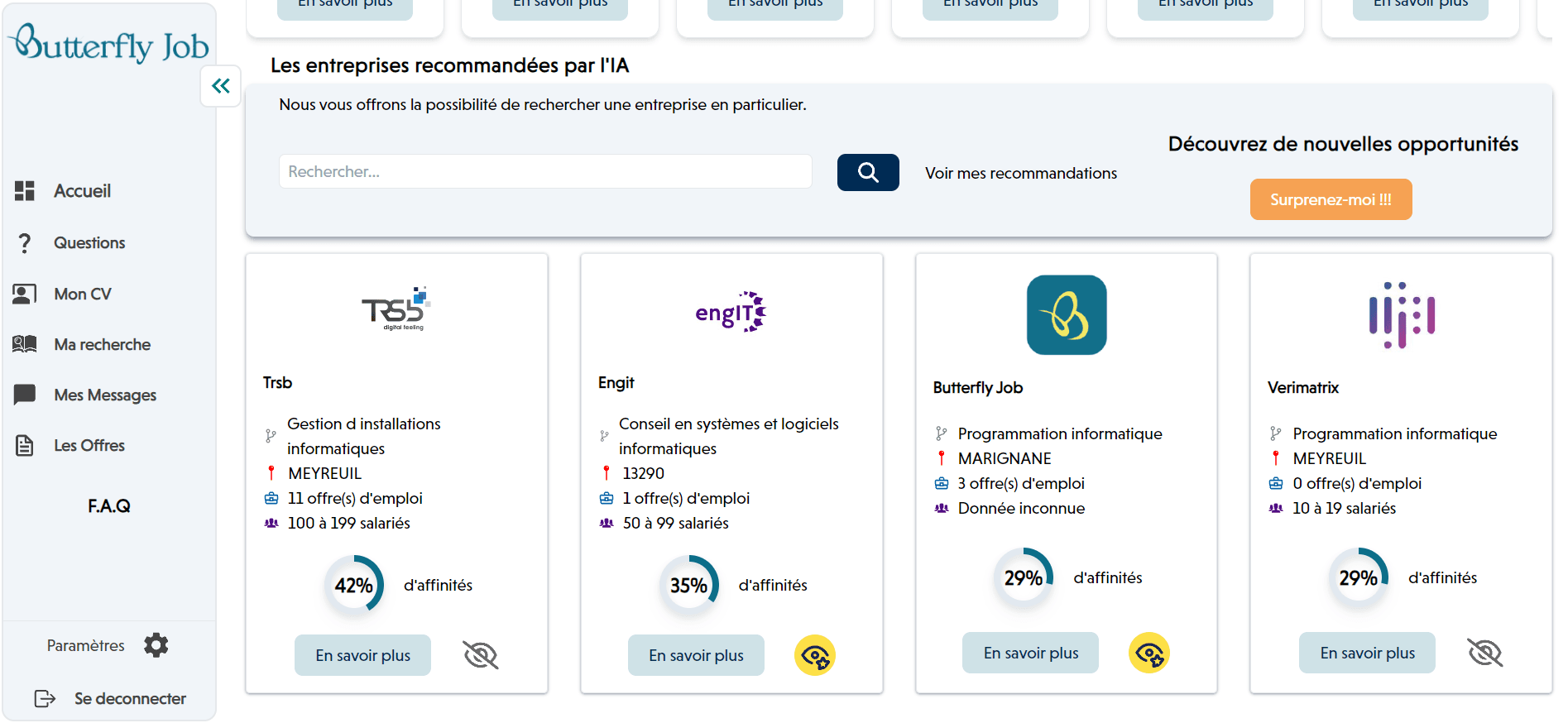Open Mon CV in the sidebar
This screenshot has width=1568, height=723.
click(82, 294)
